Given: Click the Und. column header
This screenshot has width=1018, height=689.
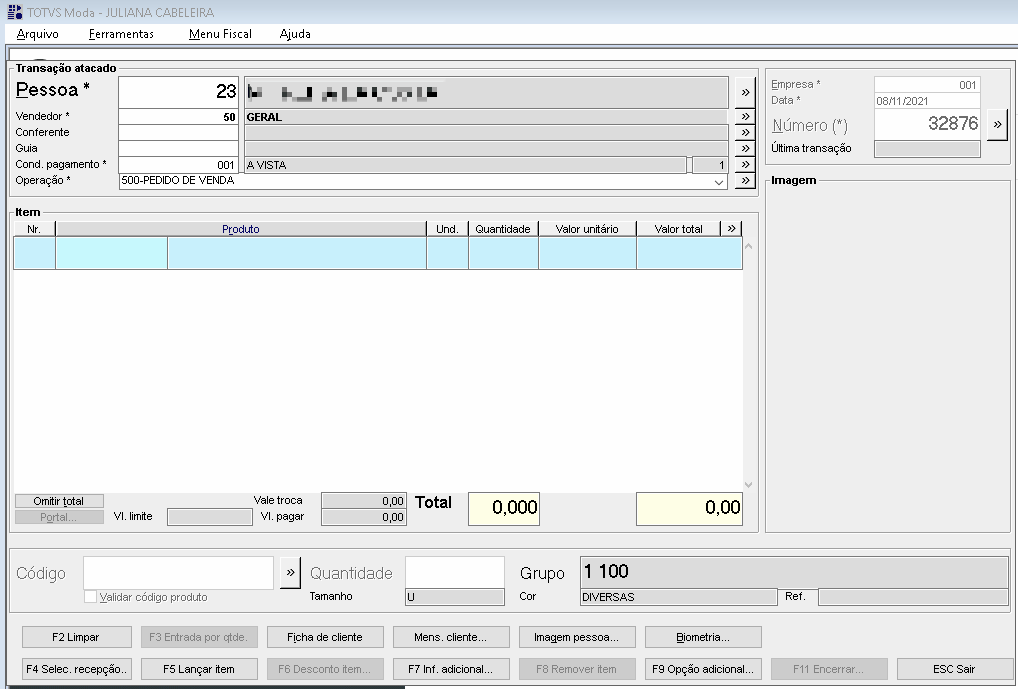Looking at the screenshot, I should [x=447, y=229].
